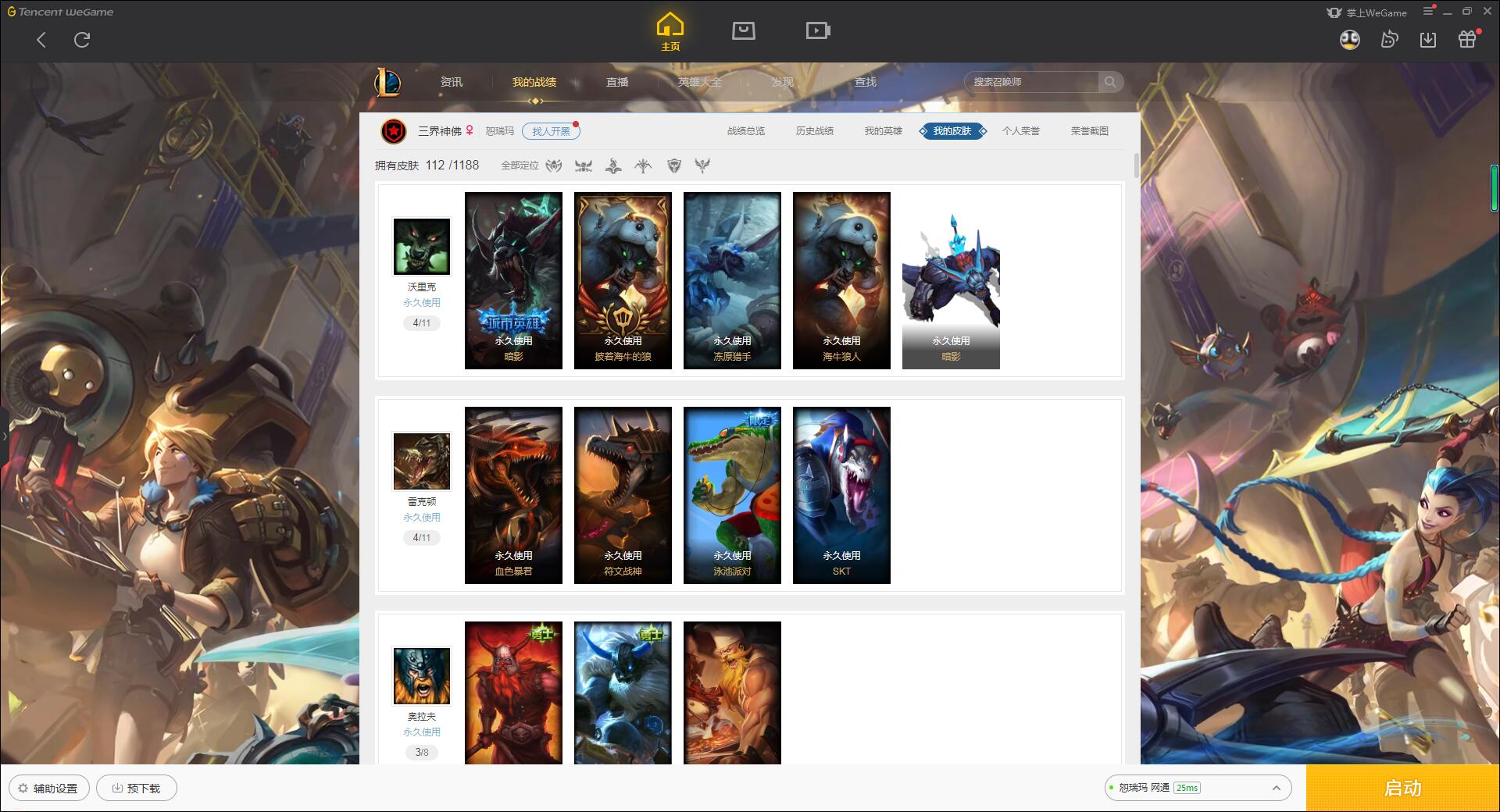Click the 找人开黑 button
Screen dimensions: 1500x812
tap(551, 131)
